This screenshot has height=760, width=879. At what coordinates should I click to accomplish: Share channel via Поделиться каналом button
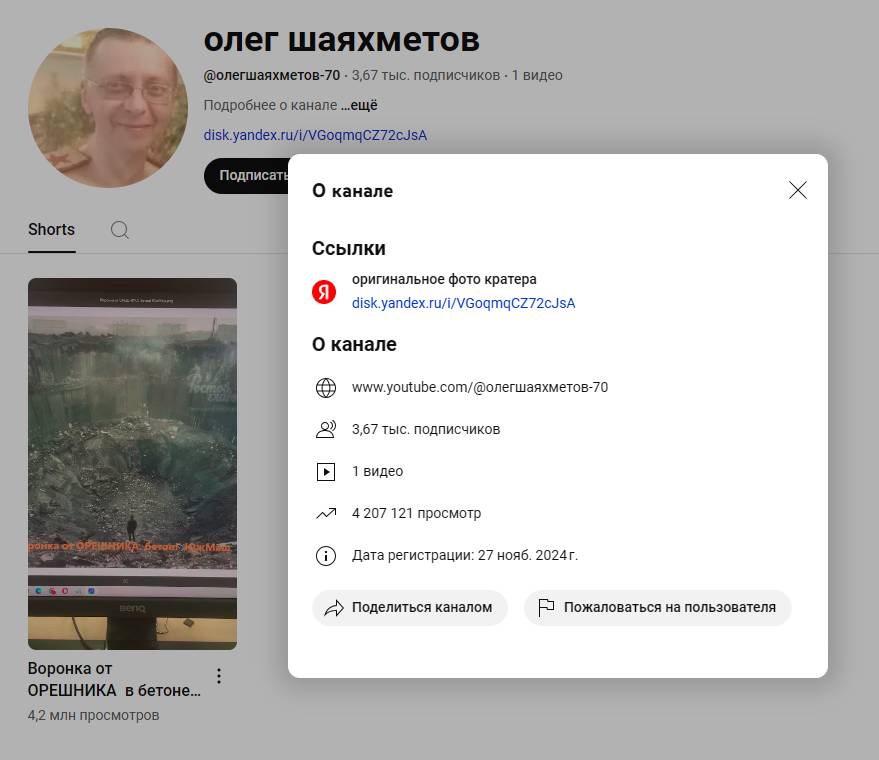tap(410, 608)
